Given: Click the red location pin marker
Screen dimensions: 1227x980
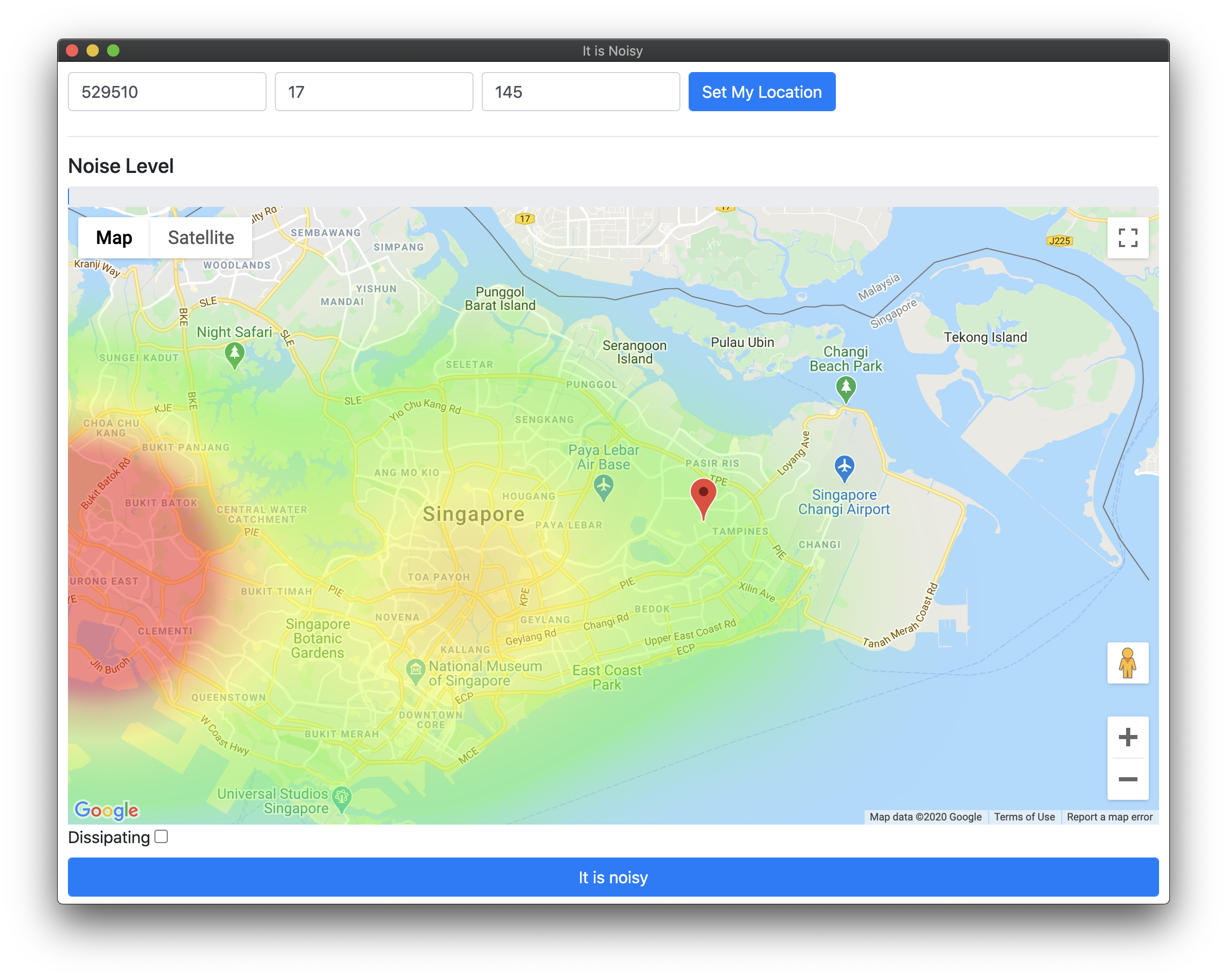Looking at the screenshot, I should [x=703, y=495].
